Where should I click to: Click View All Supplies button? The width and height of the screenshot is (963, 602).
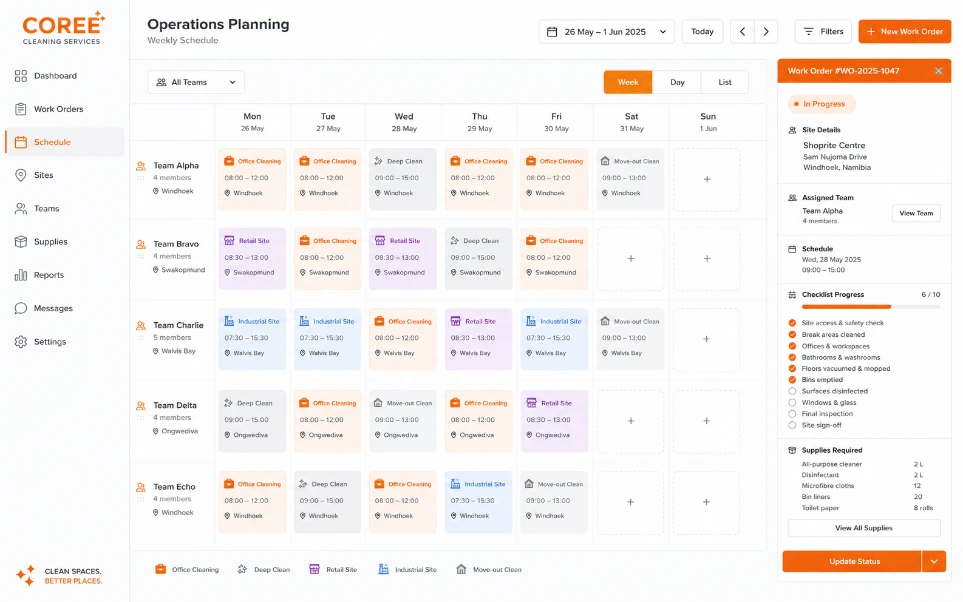(x=864, y=528)
